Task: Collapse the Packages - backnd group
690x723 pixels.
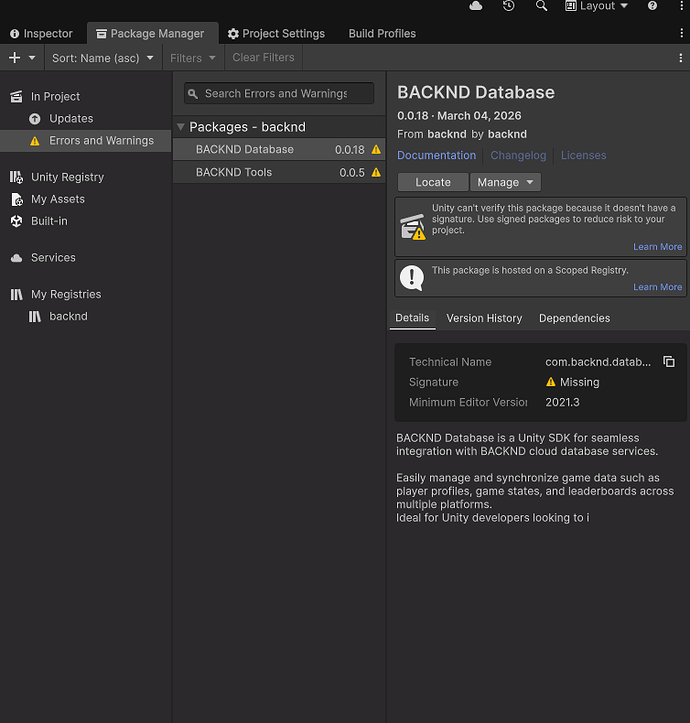Action: point(181,127)
